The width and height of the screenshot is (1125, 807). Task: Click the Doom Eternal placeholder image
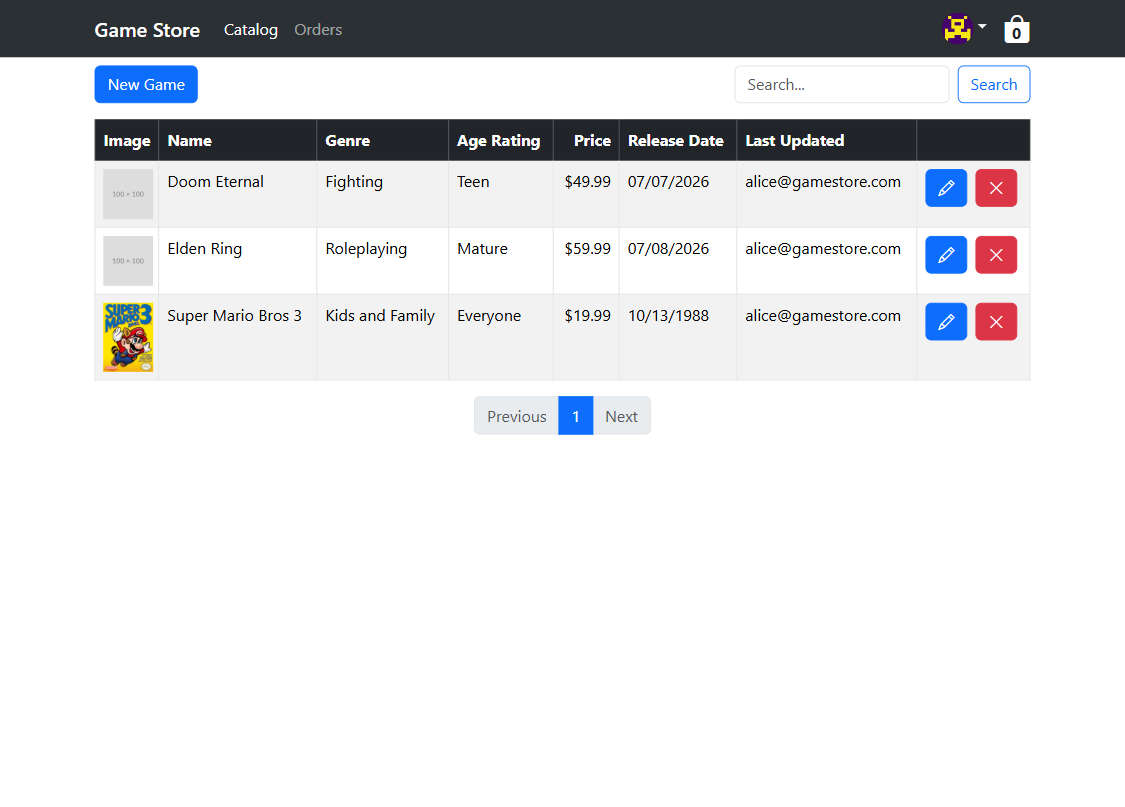[x=128, y=194]
